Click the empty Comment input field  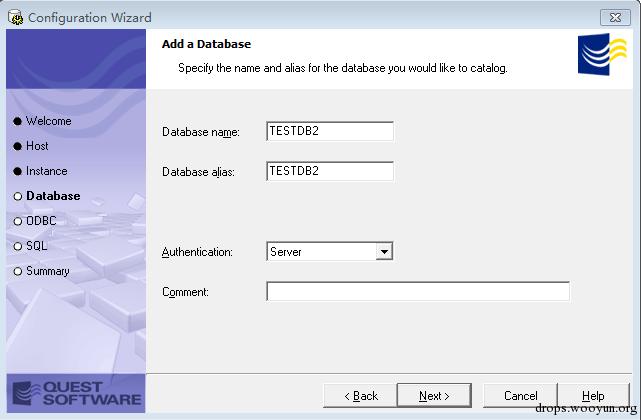point(417,292)
